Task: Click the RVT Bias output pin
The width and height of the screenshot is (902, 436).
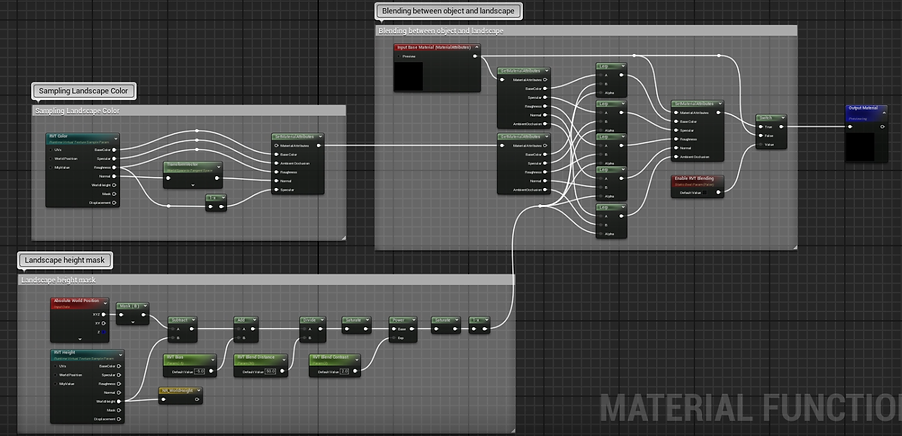Action: pos(212,372)
